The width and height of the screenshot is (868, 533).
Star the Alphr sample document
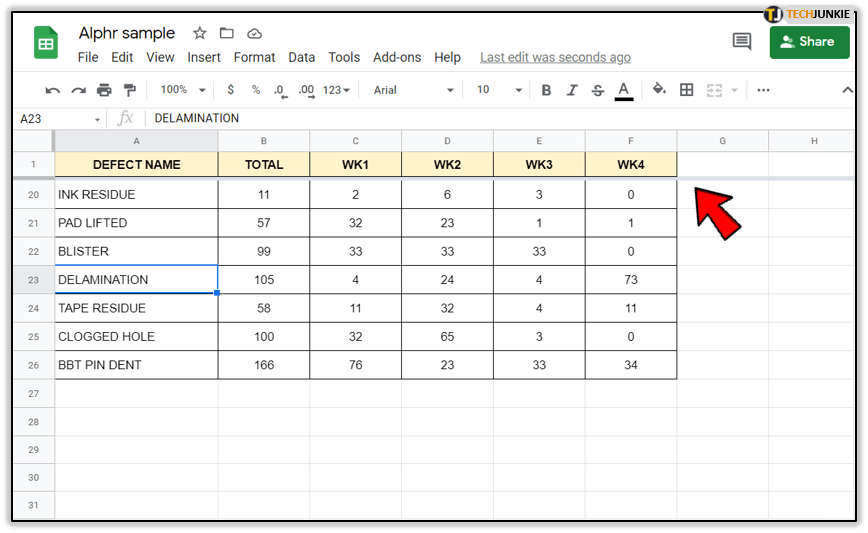[199, 34]
